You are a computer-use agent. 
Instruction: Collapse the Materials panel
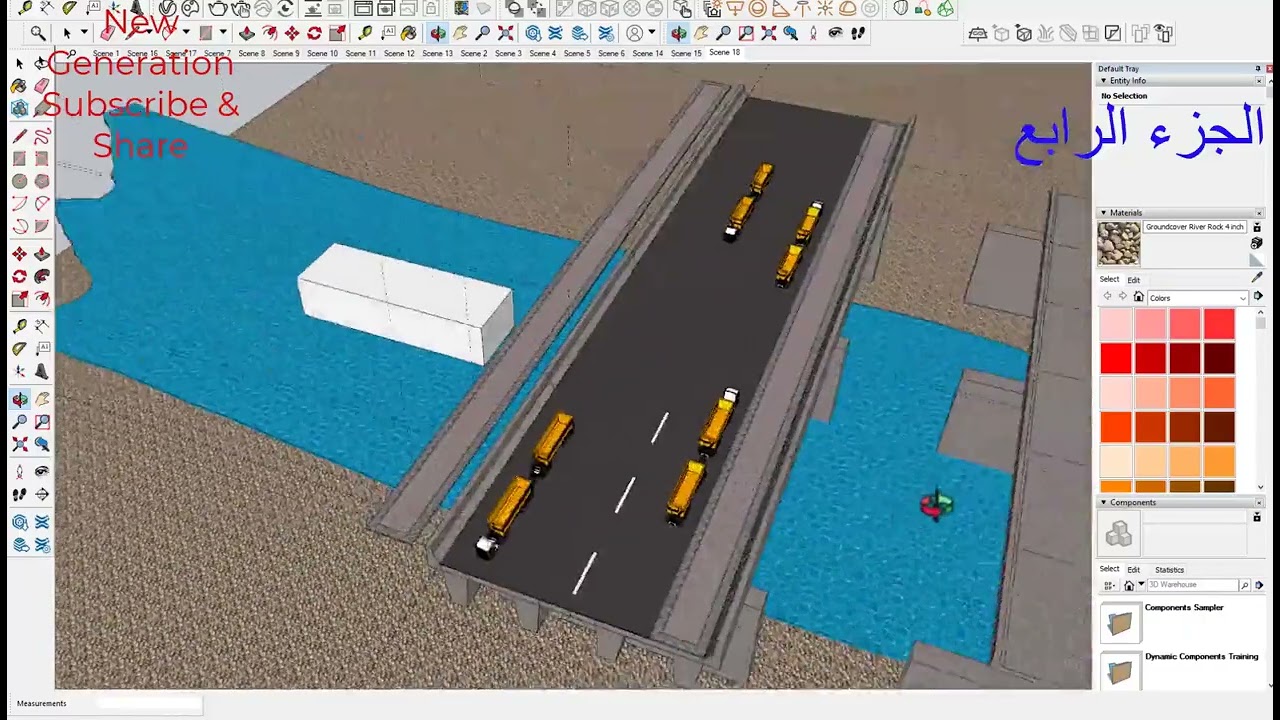(1103, 213)
